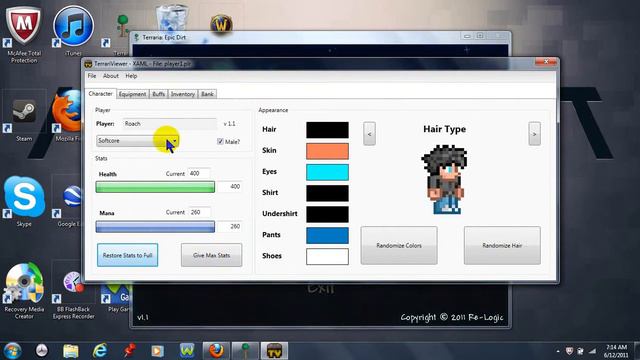Open the World of Warcraft desktop icon
640x360 pixels.
pyautogui.click(x=221, y=24)
